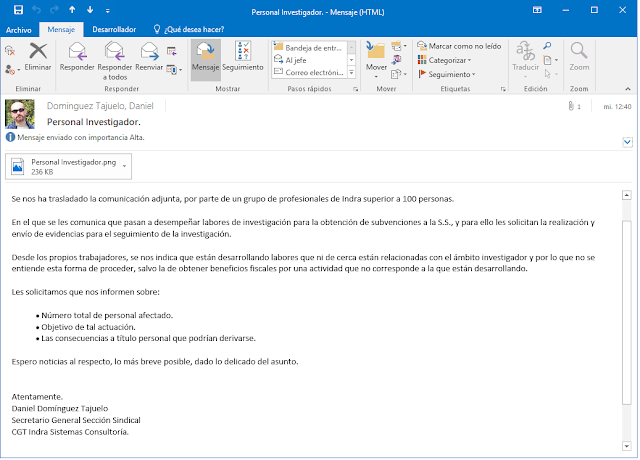Open the attachment options dropdown arrow
640x460 pixels.
coord(124,167)
